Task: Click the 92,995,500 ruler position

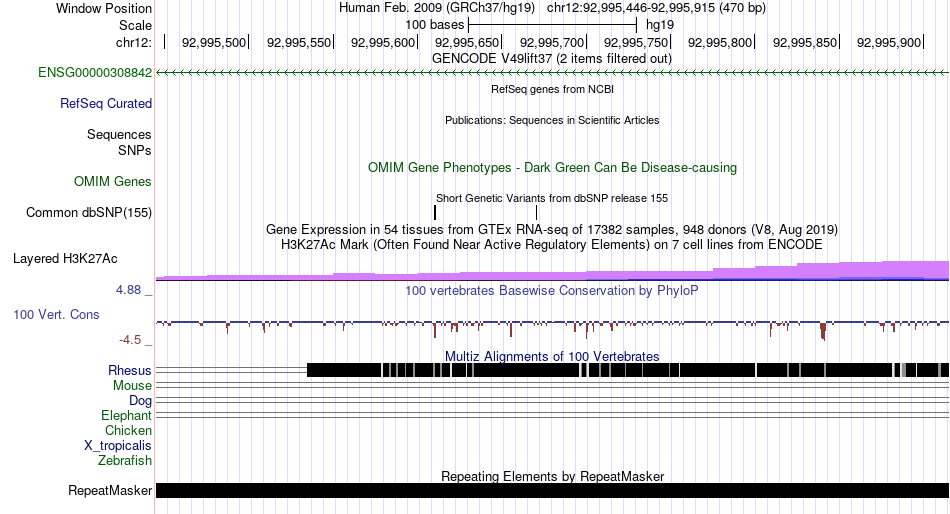Action: (214, 42)
